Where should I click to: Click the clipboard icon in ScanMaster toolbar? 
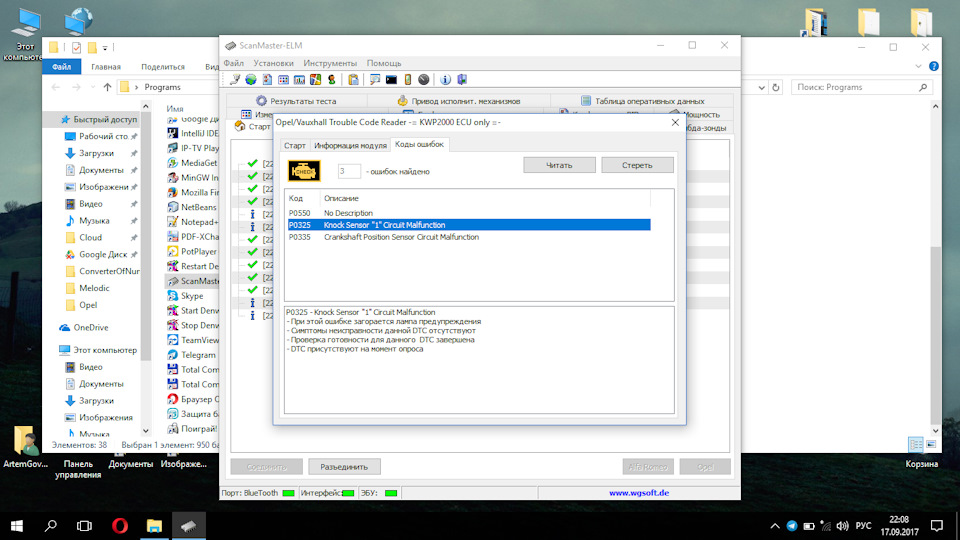click(353, 80)
